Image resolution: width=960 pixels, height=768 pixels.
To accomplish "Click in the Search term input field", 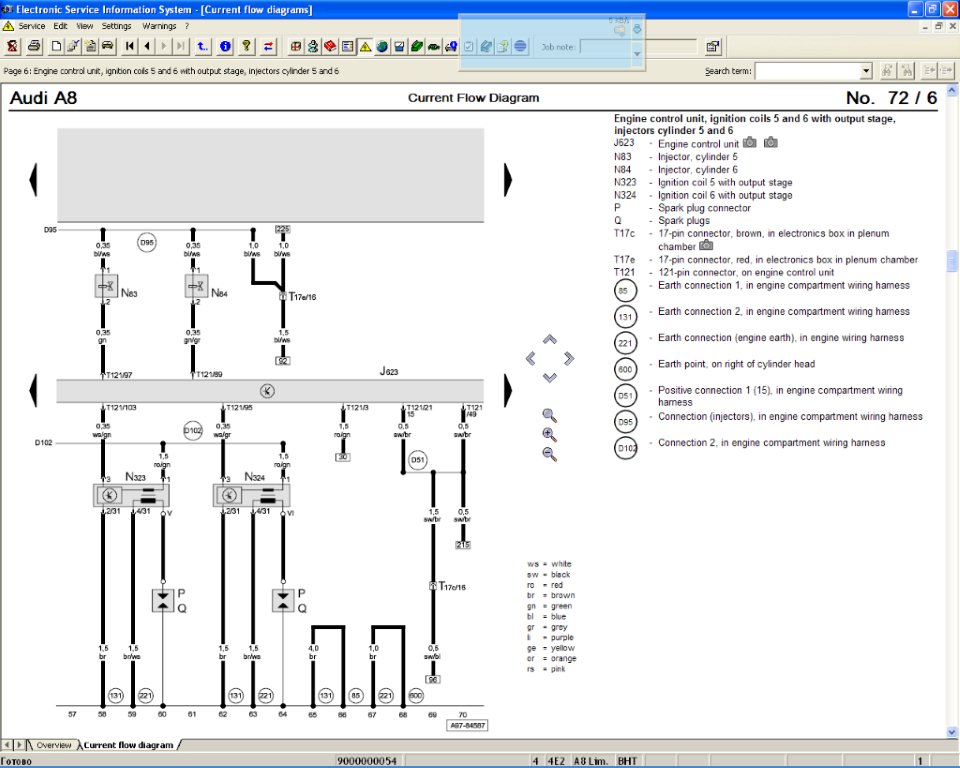I will pyautogui.click(x=806, y=71).
